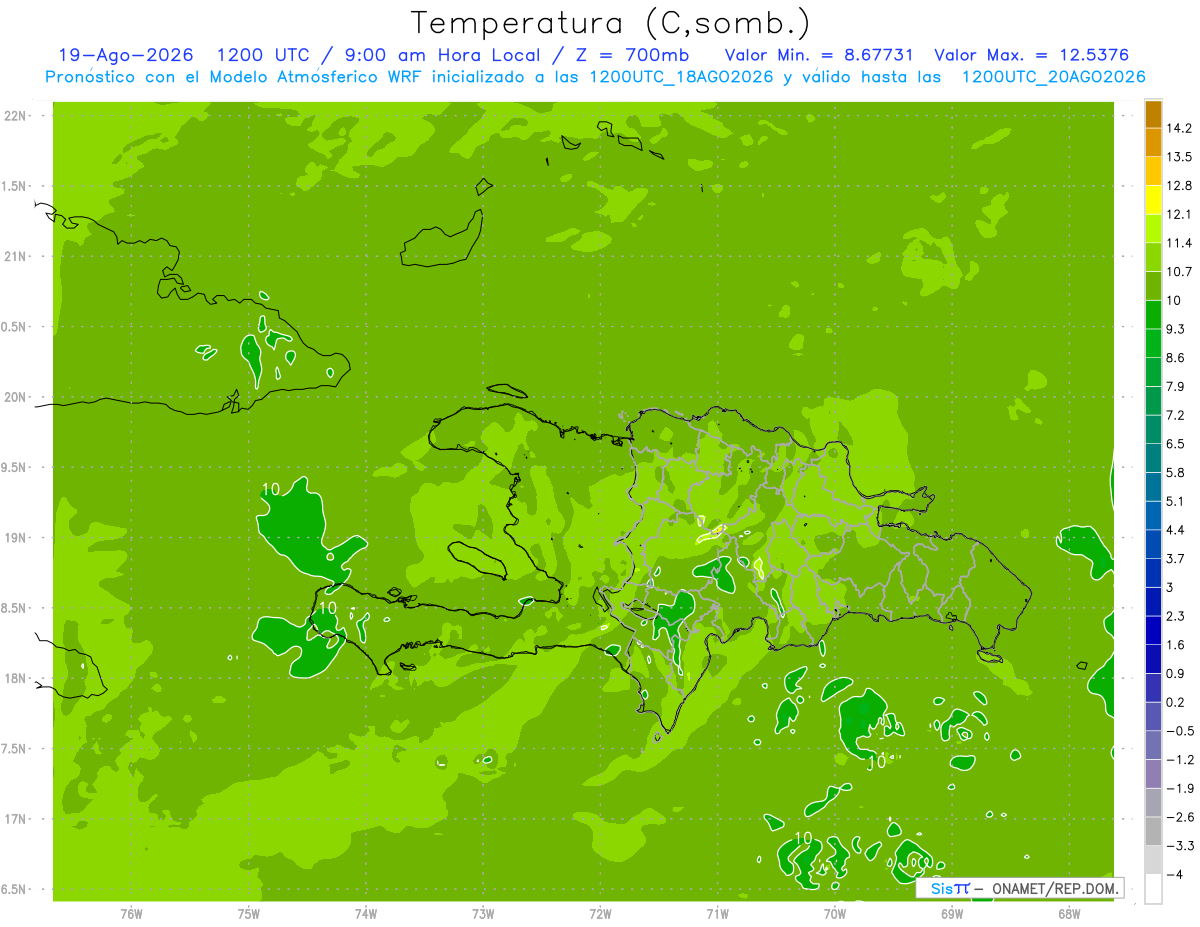
Task: Click the 9.3 legend value
Action: [1178, 329]
